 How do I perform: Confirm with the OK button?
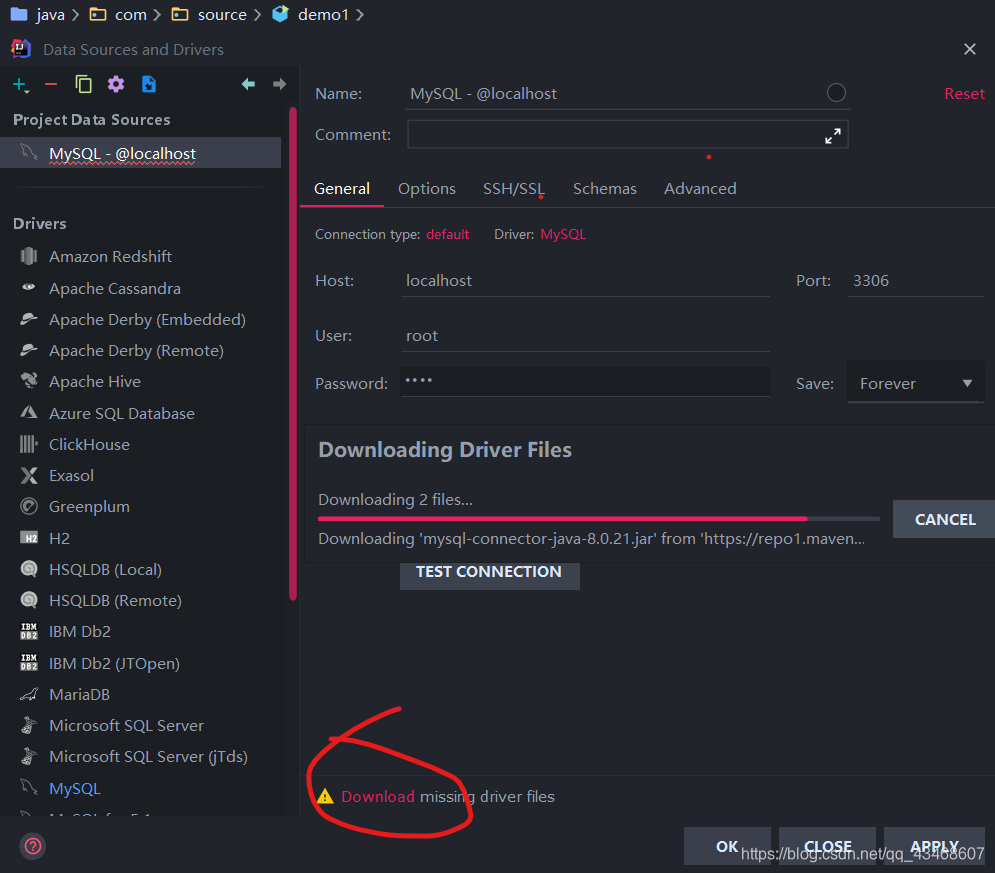pyautogui.click(x=727, y=846)
